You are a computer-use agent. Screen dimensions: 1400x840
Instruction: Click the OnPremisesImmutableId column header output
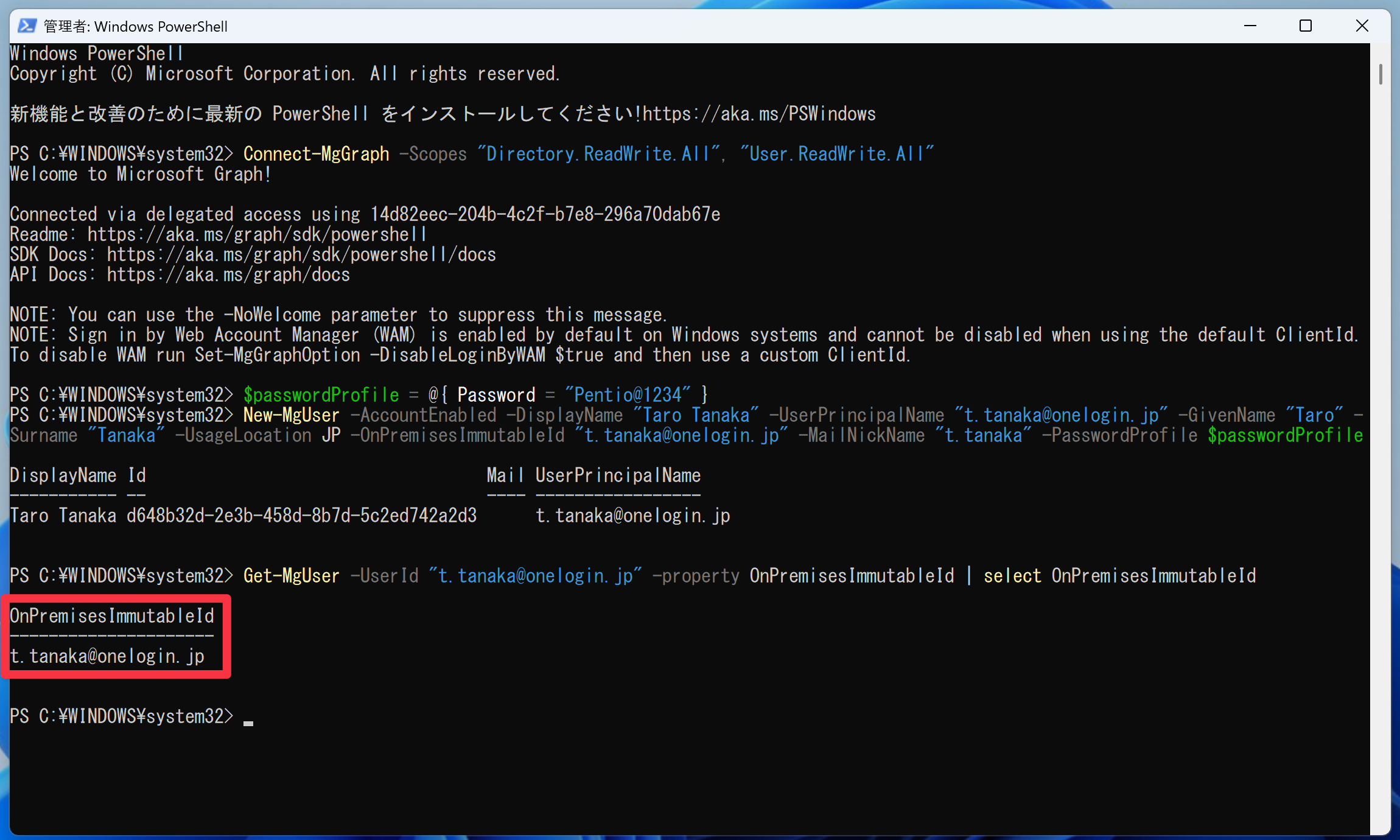click(112, 616)
